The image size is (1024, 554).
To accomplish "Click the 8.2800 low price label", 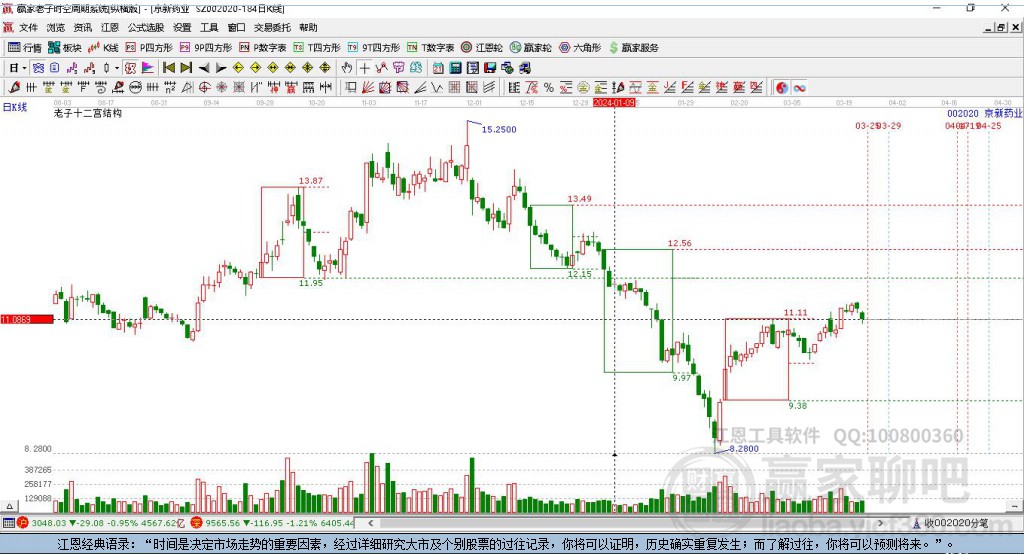I will 744,449.
